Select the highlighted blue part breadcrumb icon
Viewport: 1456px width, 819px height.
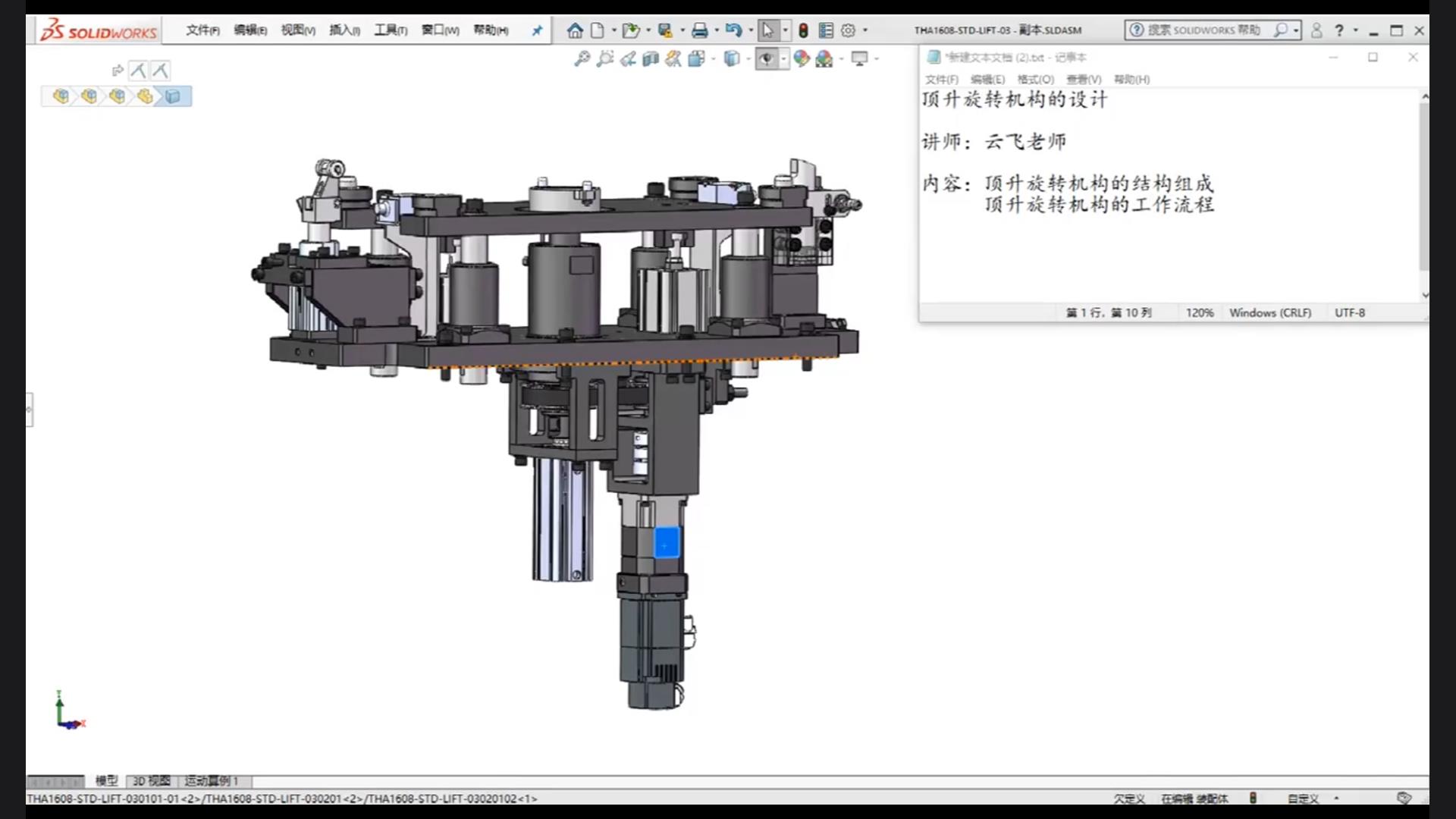[173, 96]
